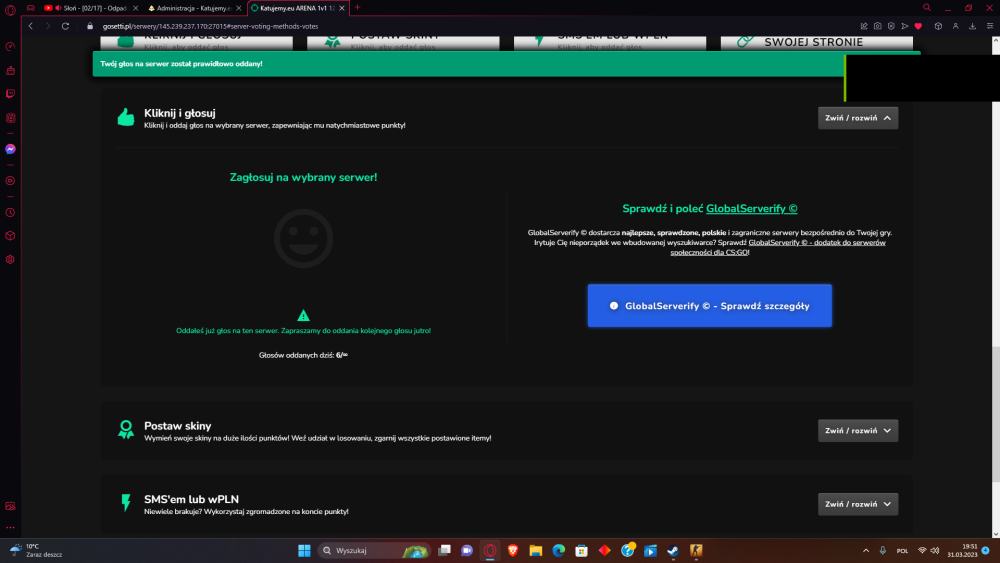The height and width of the screenshot is (563, 1000).
Task: Open Microsoft Edge from the taskbar
Action: pos(559,550)
